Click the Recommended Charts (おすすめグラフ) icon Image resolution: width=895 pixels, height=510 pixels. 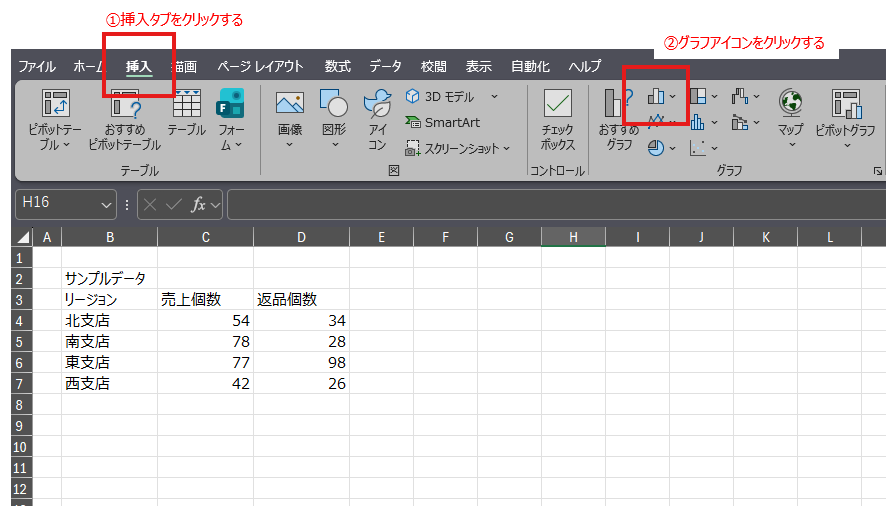click(x=613, y=105)
